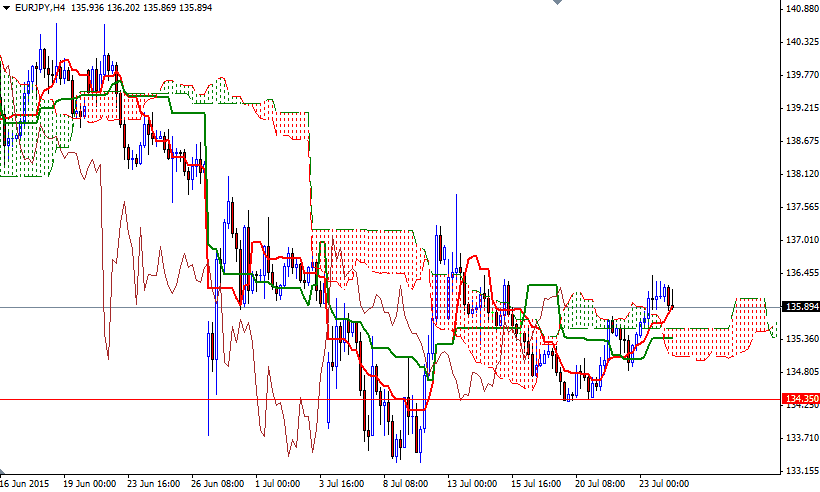Click the 137.010 price scale value

coord(802,239)
